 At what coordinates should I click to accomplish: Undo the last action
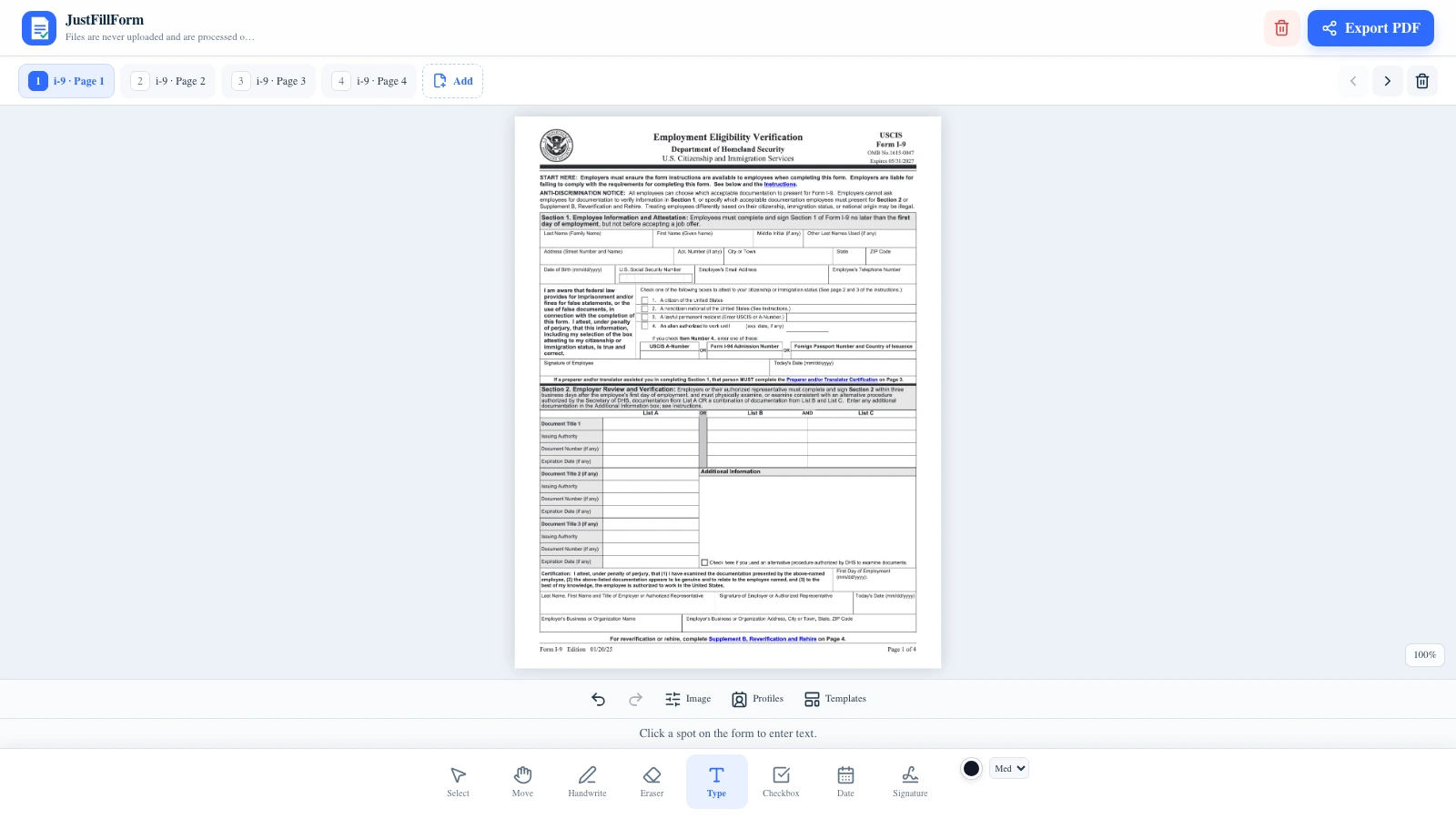coord(598,699)
